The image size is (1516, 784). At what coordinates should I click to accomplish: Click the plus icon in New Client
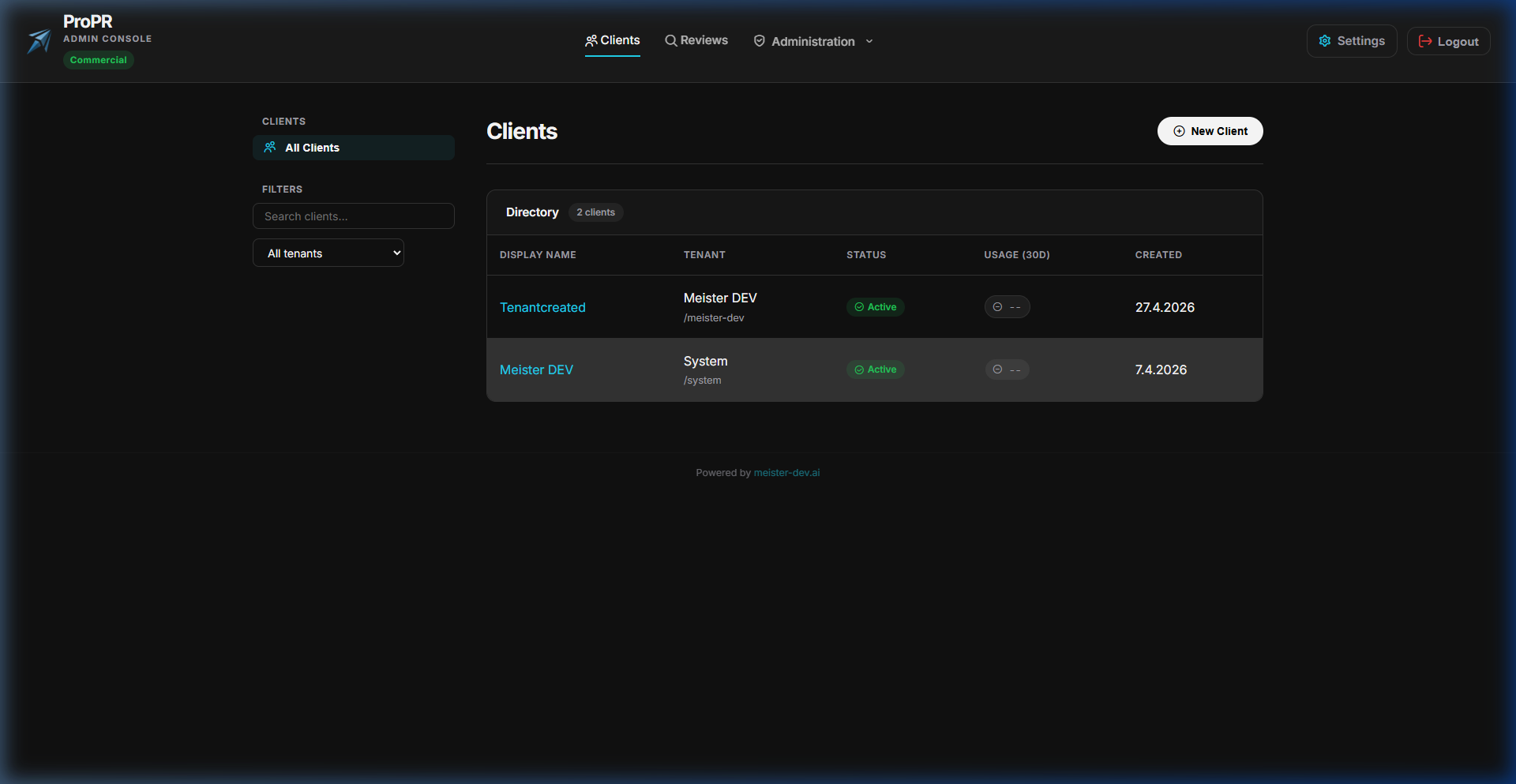tap(1179, 131)
